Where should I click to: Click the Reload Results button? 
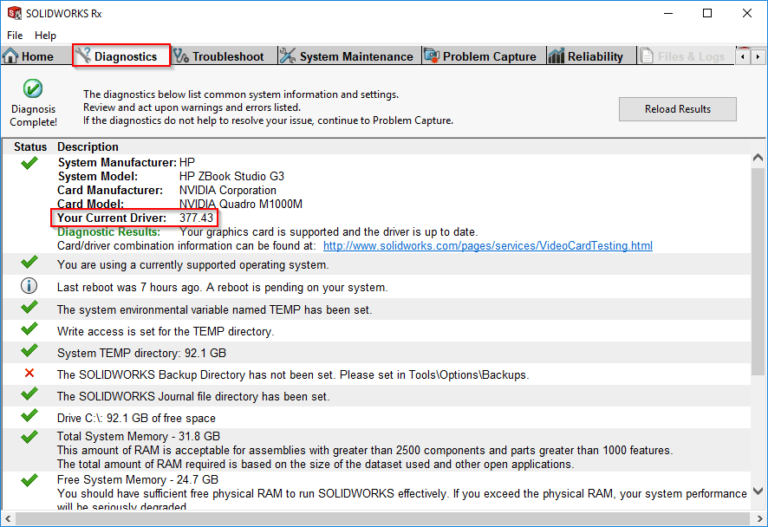coord(677,109)
